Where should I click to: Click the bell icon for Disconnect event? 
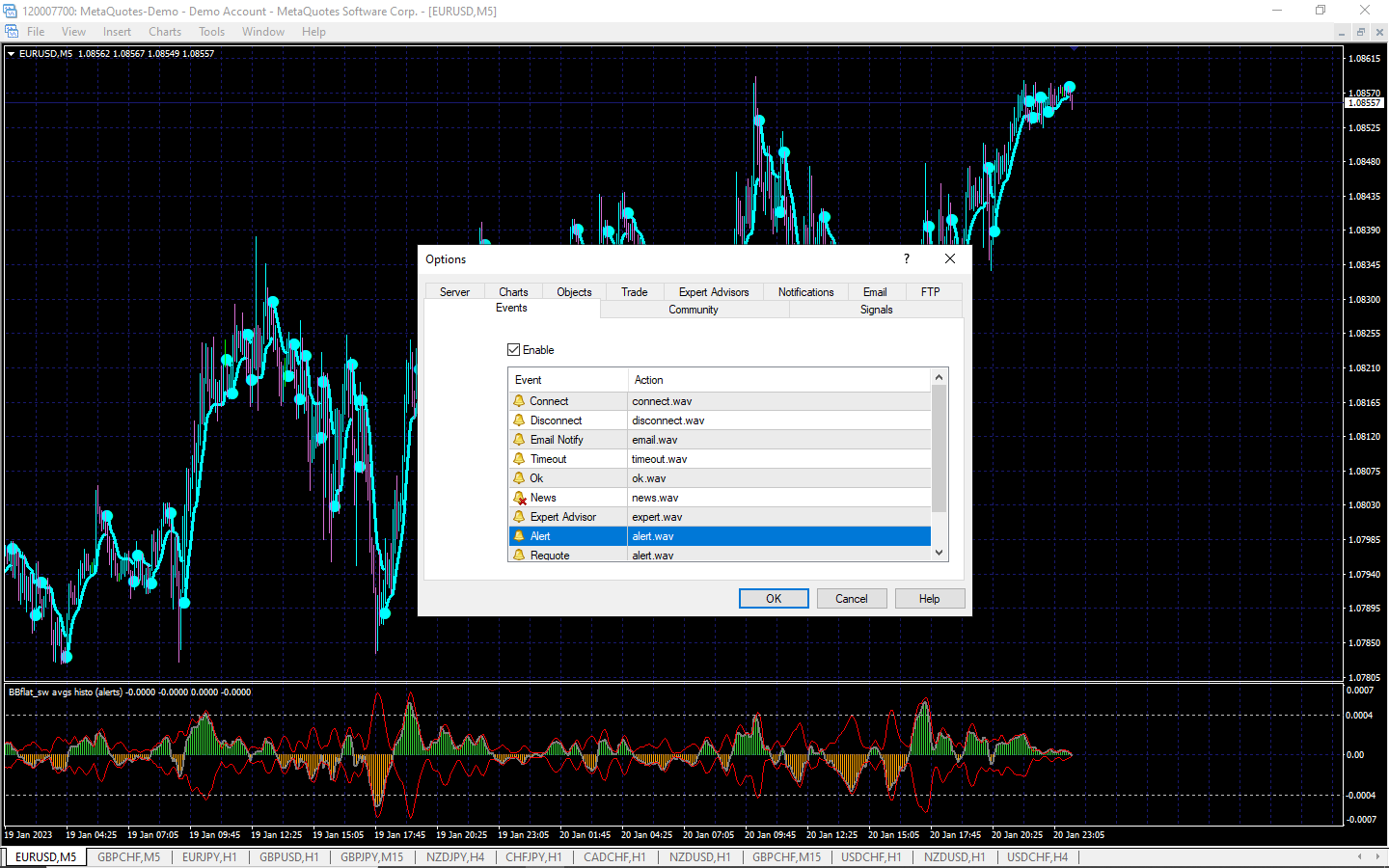tap(519, 420)
